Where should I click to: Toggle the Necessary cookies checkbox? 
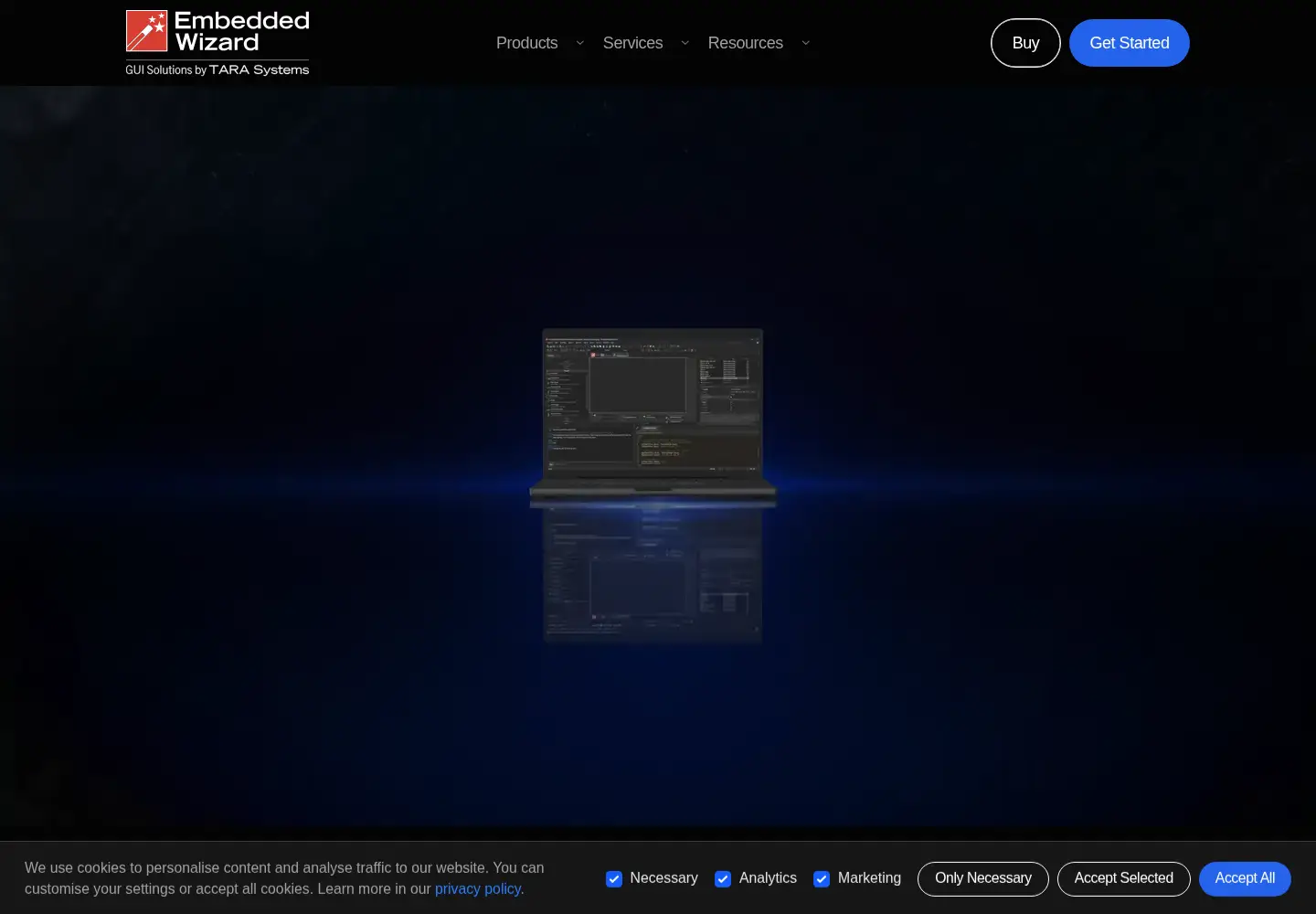614,878
